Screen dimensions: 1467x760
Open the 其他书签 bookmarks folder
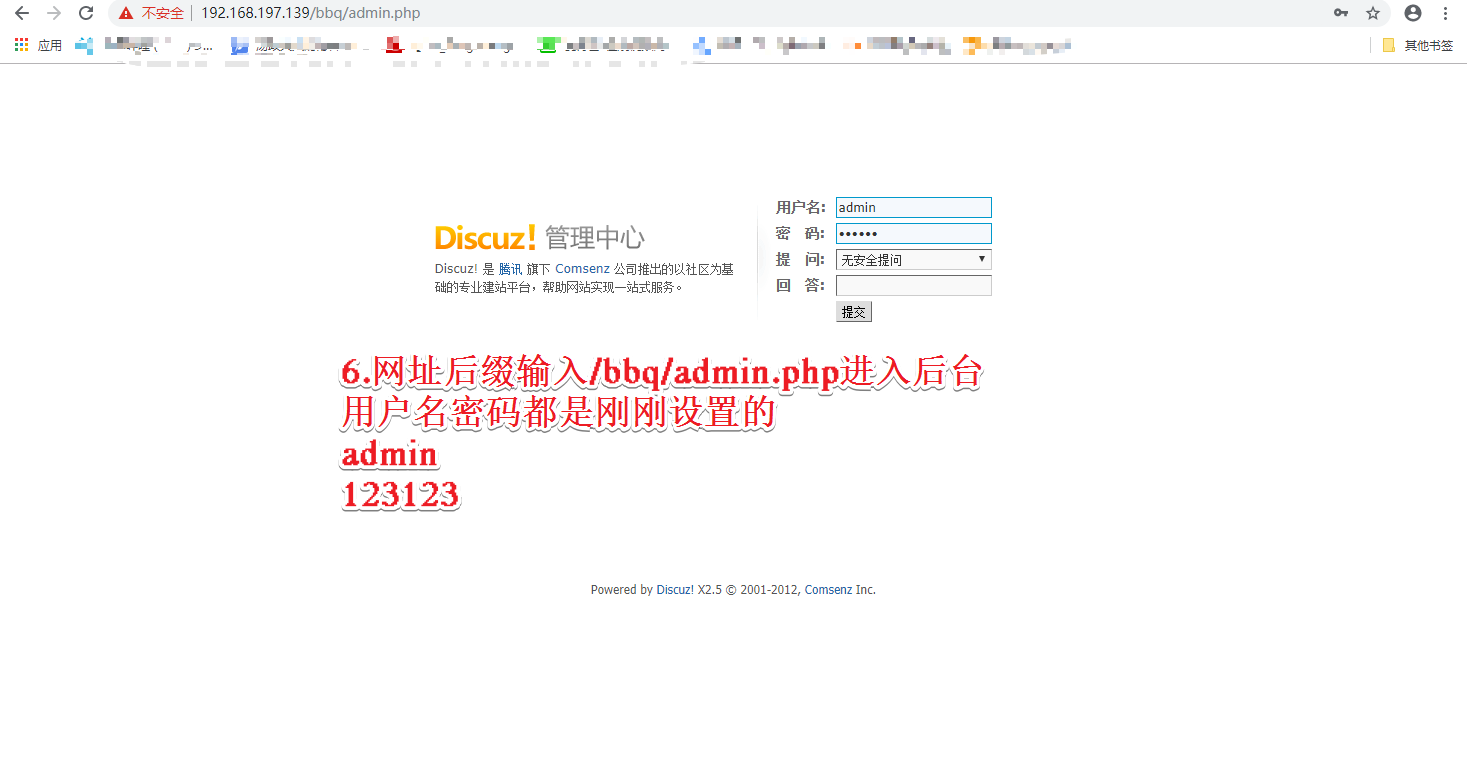(x=1418, y=45)
